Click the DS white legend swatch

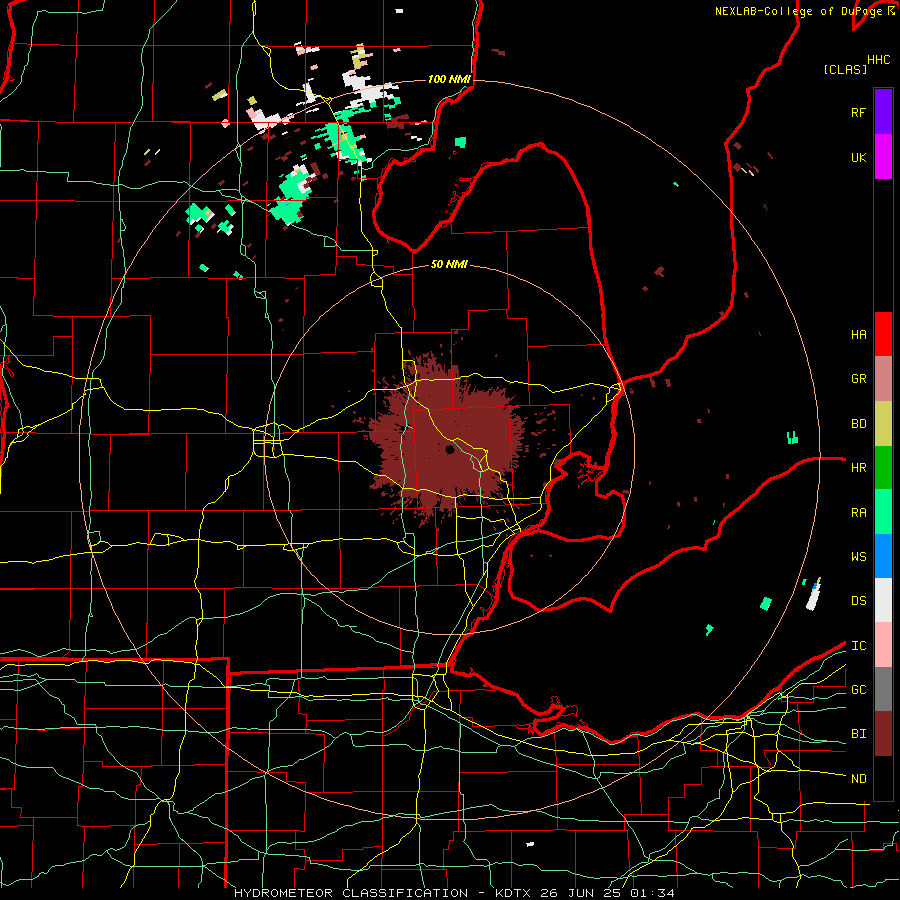coord(883,600)
